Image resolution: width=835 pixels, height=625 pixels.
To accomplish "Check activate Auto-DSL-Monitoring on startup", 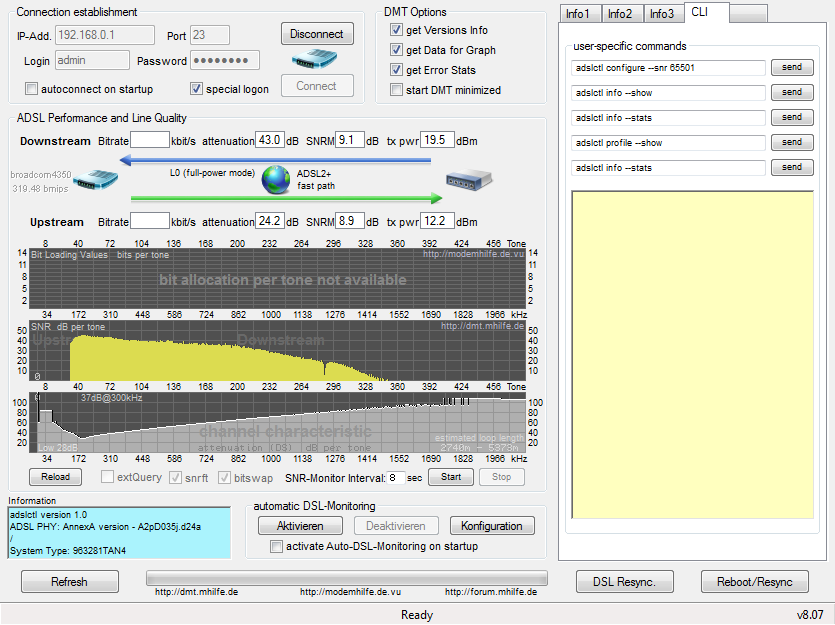I will [276, 546].
